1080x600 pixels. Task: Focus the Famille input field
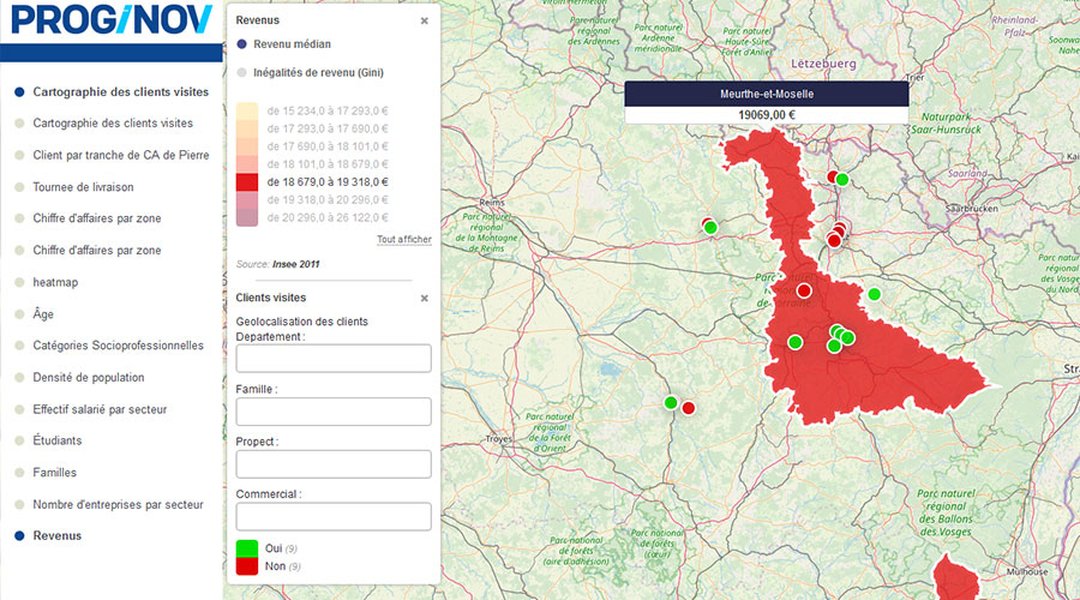[x=333, y=411]
